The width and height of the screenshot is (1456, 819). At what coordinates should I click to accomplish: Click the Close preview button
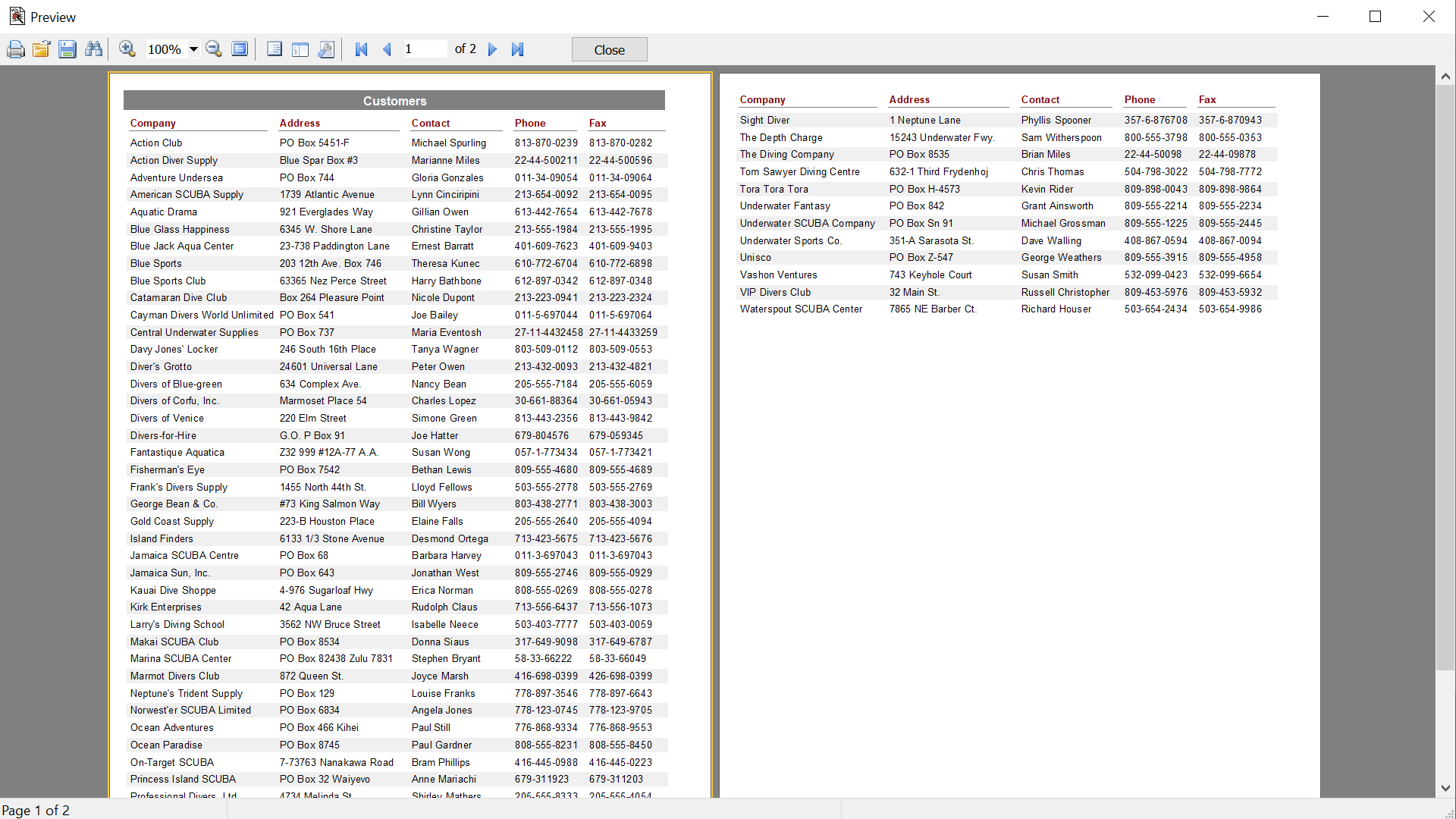tap(609, 50)
